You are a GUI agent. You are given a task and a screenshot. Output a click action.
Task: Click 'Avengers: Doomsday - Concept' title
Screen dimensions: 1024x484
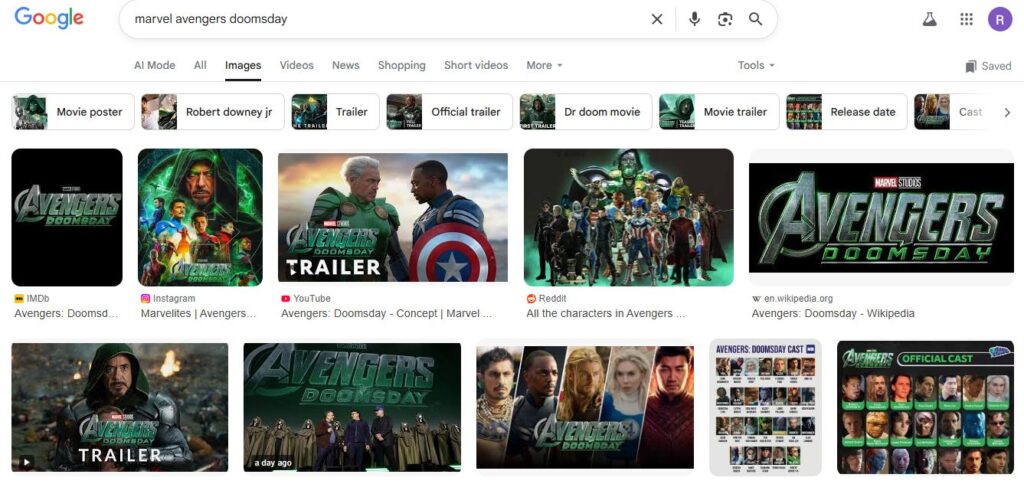(387, 314)
